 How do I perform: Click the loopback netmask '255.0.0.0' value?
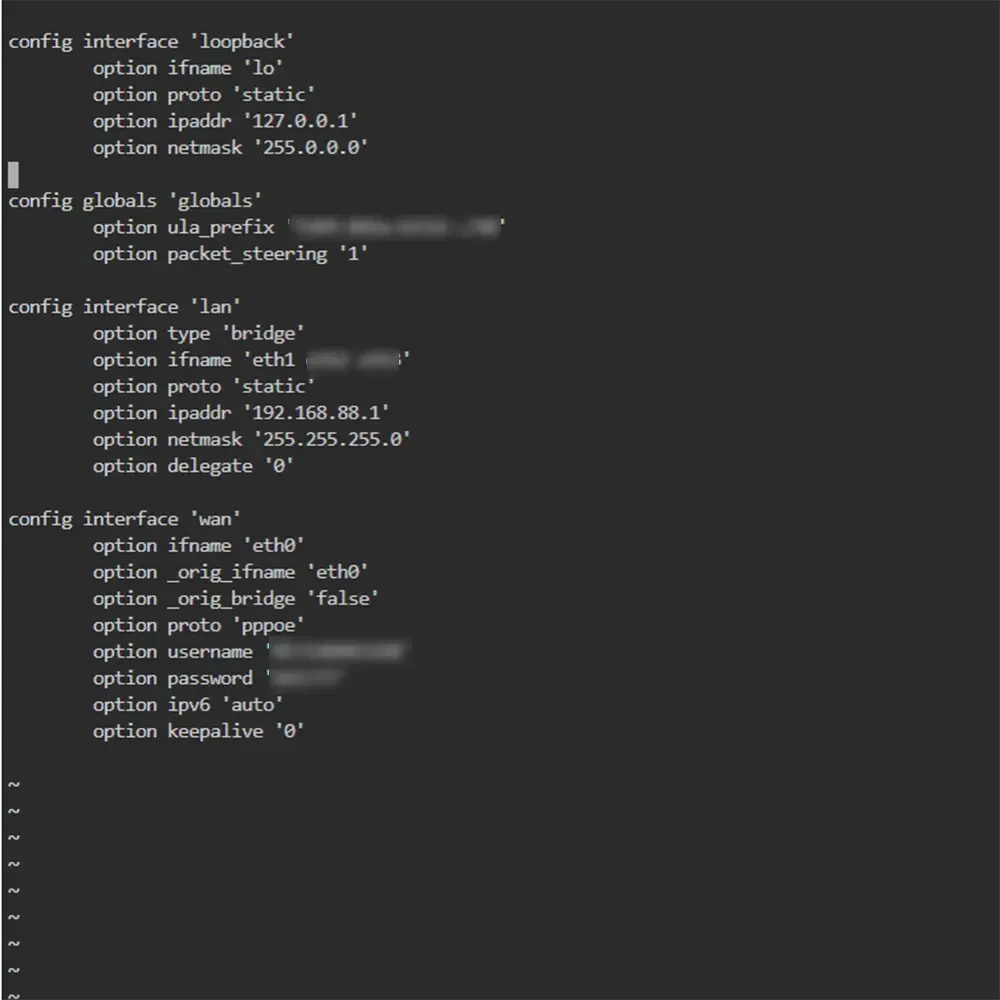coord(311,147)
